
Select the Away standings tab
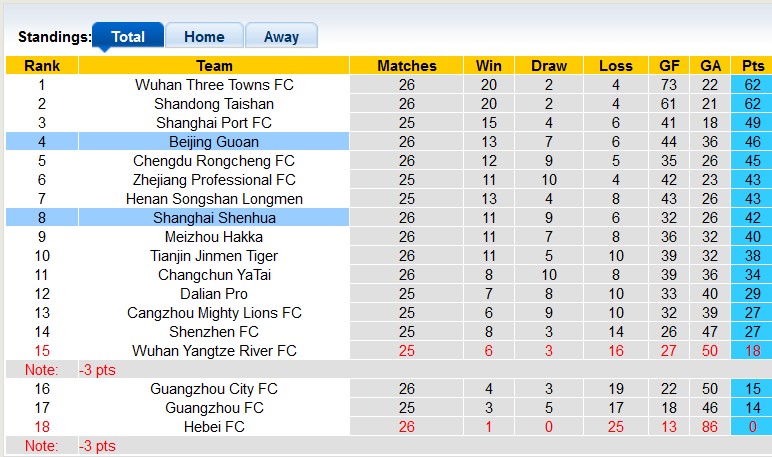[x=281, y=37]
